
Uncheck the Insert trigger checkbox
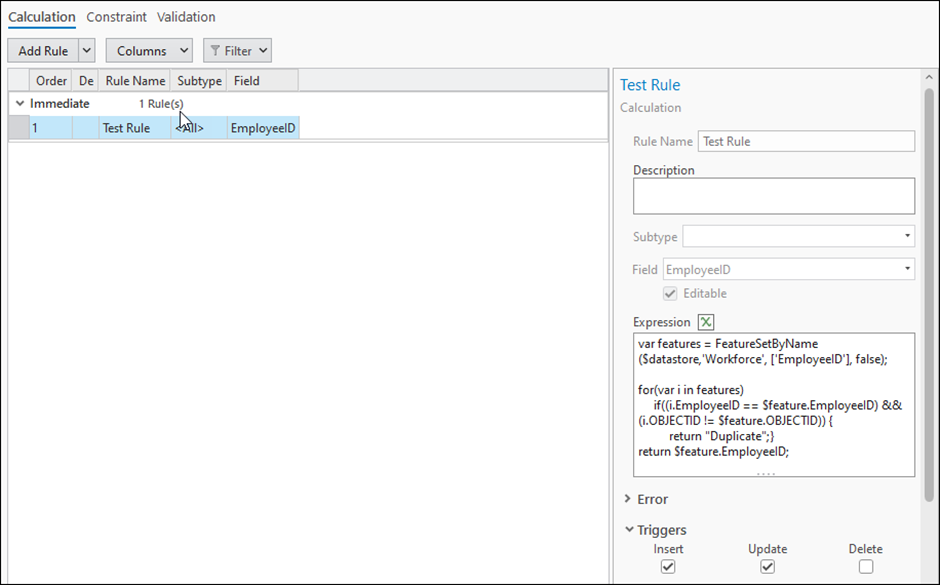coord(668,567)
